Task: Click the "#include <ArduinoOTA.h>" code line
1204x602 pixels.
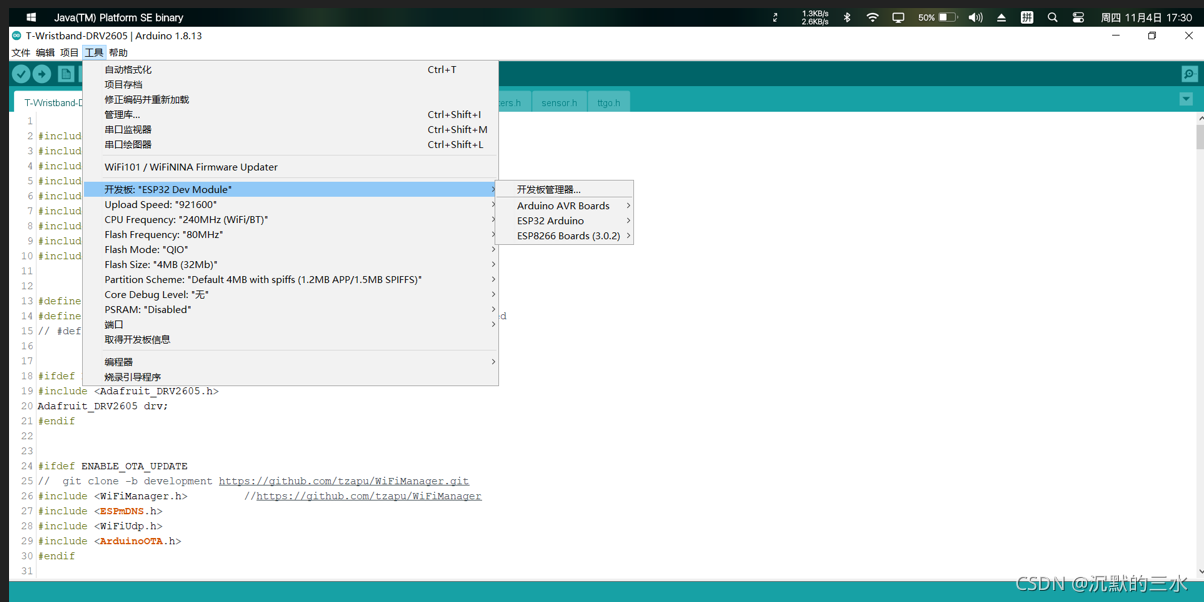Action: point(109,541)
